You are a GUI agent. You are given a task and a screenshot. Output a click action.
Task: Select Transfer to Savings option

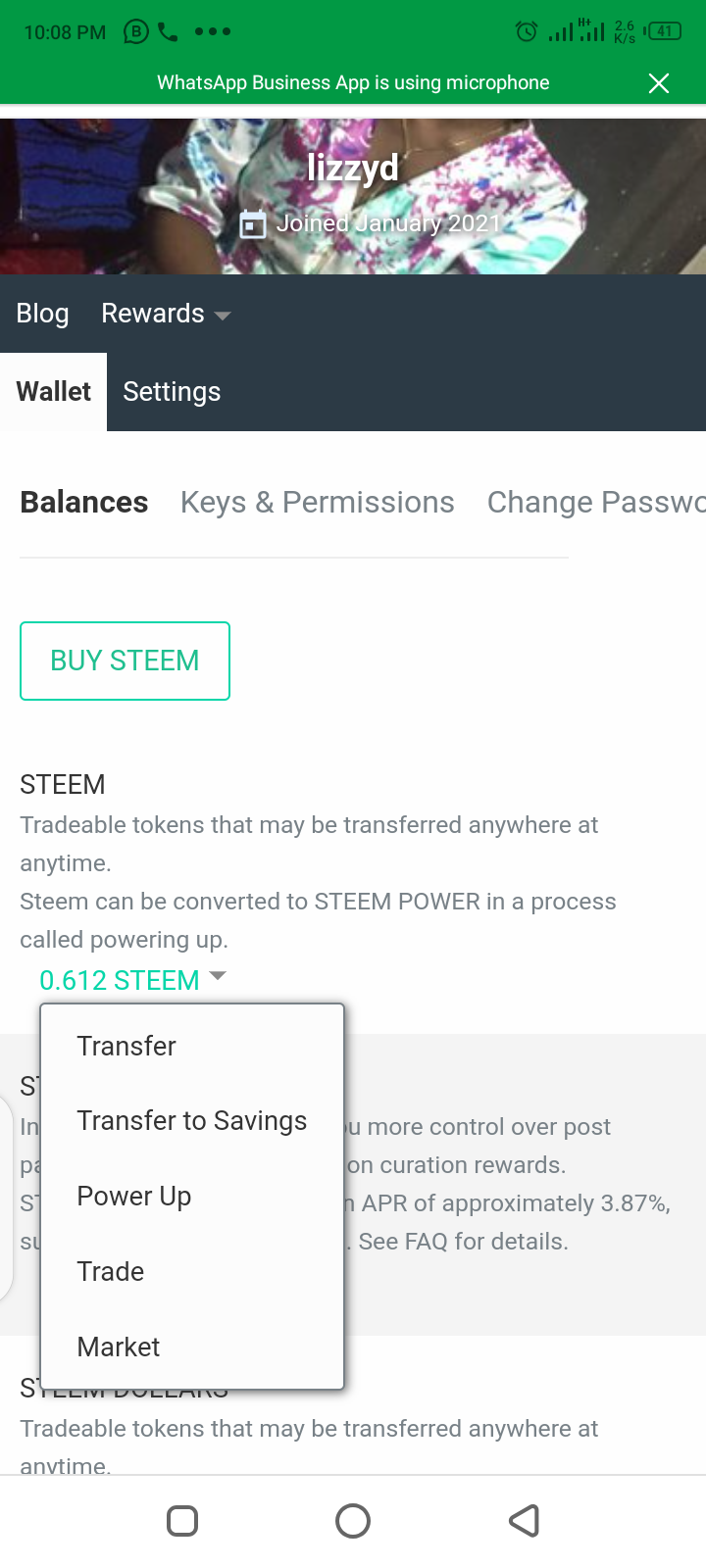tap(192, 1121)
